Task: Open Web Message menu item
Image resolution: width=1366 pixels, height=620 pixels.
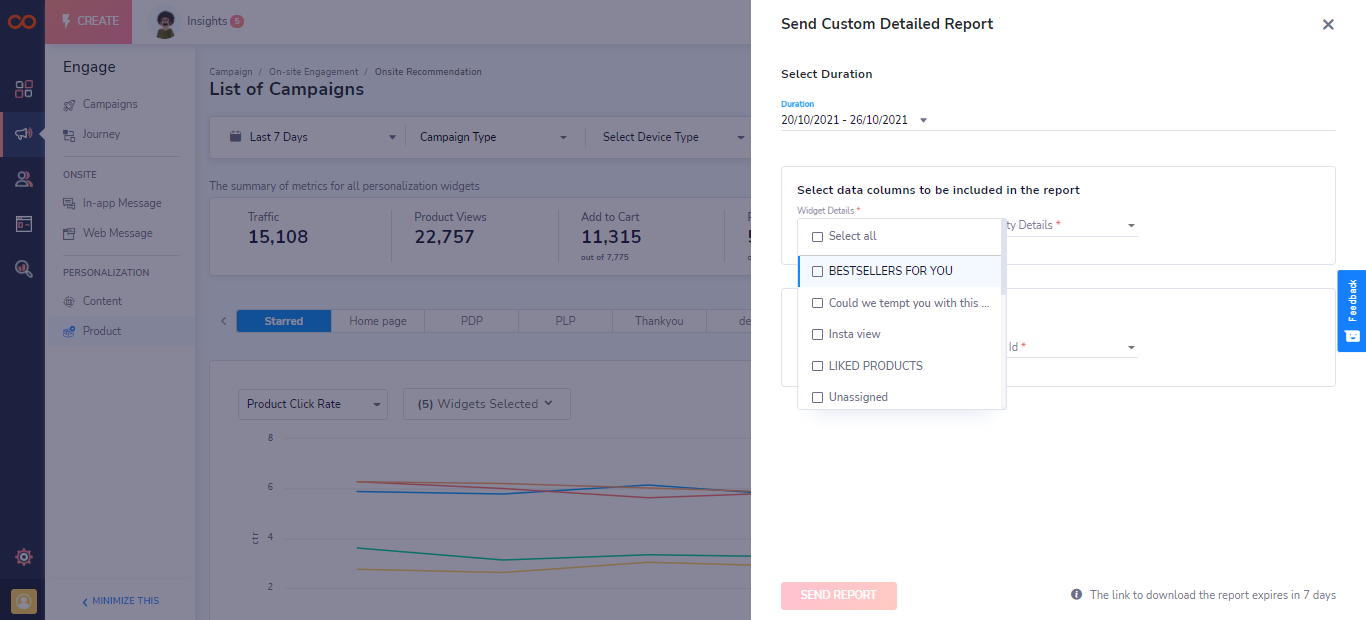Action: tap(118, 233)
